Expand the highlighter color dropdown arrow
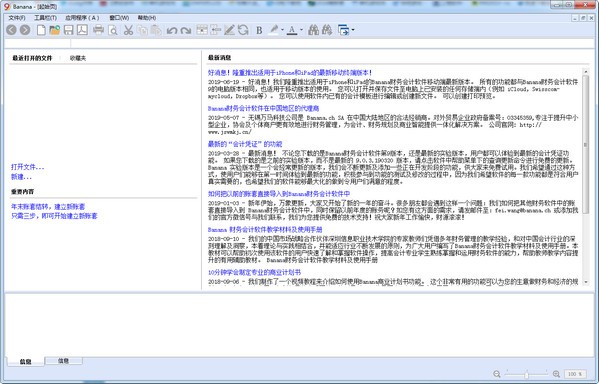Image resolution: width=599 pixels, height=384 pixels. [282, 30]
